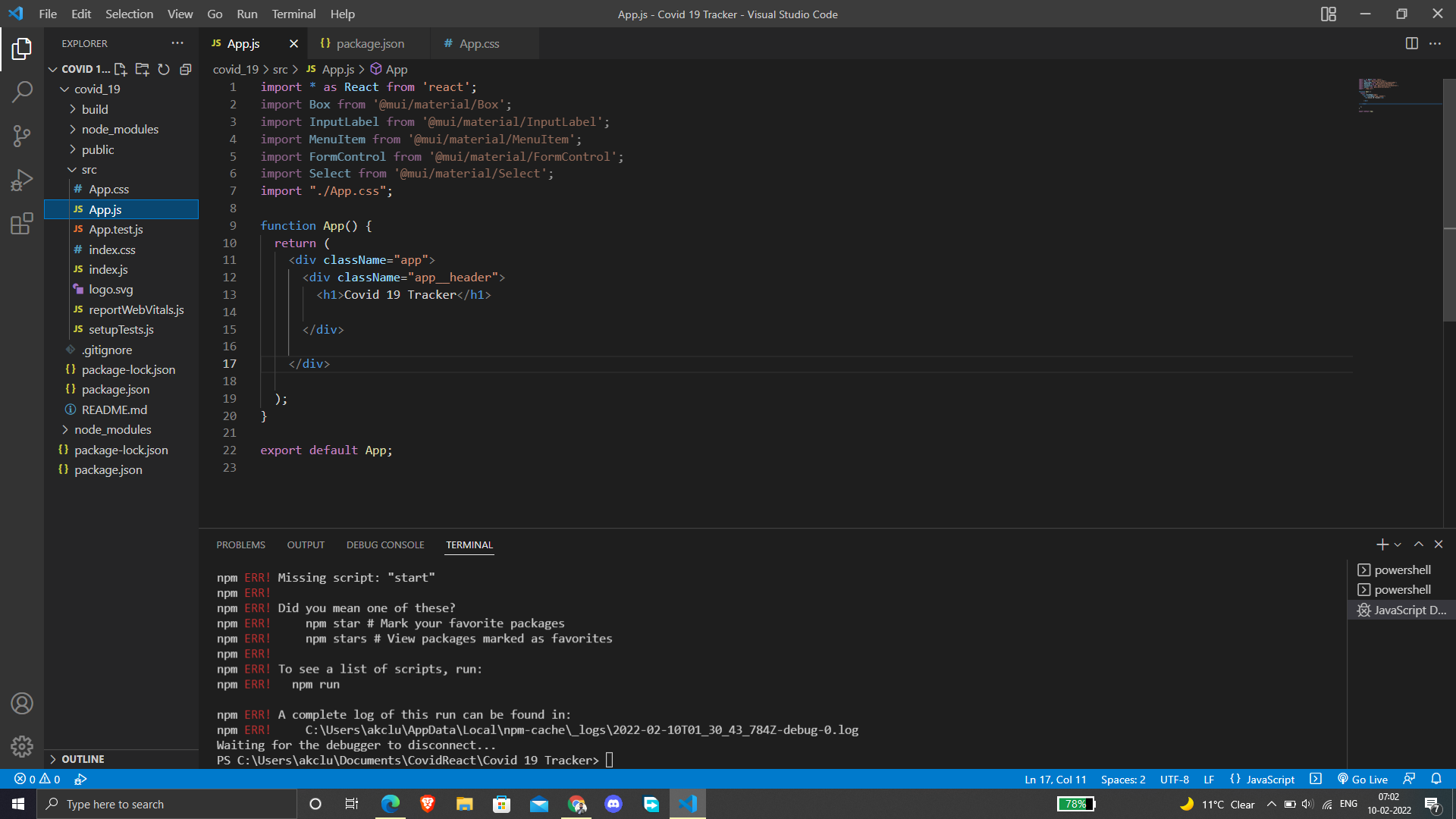Open the Run and Debug view
Image resolution: width=1456 pixels, height=819 pixels.
tap(22, 180)
